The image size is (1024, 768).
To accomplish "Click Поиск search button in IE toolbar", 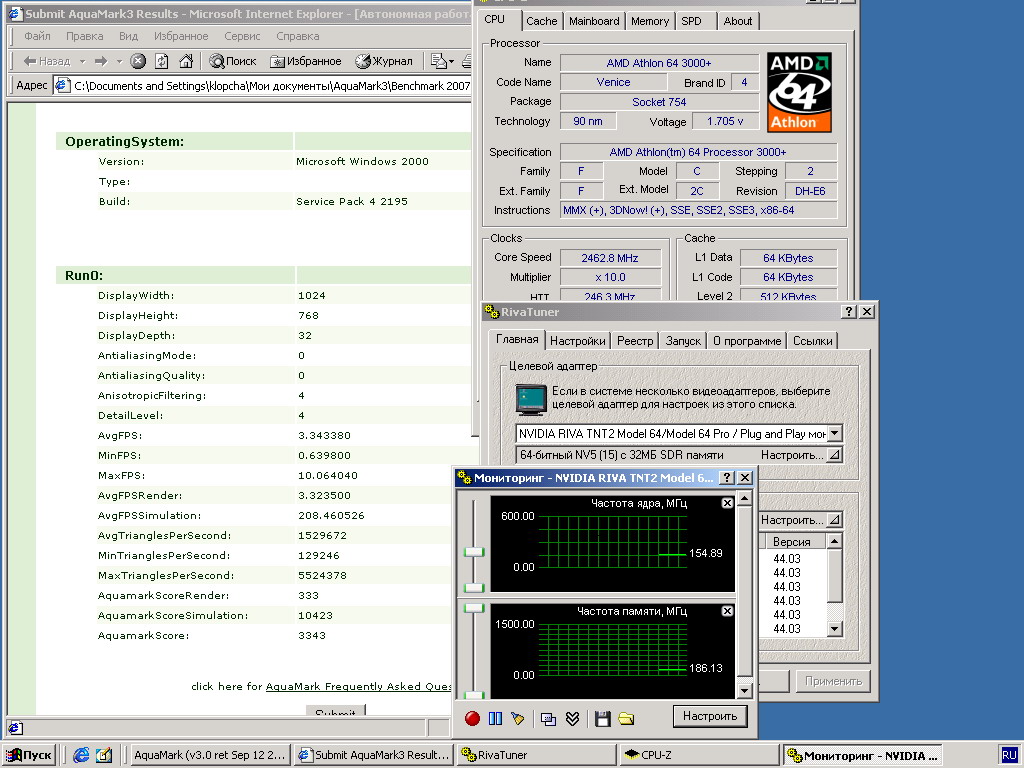I will pyautogui.click(x=232, y=61).
